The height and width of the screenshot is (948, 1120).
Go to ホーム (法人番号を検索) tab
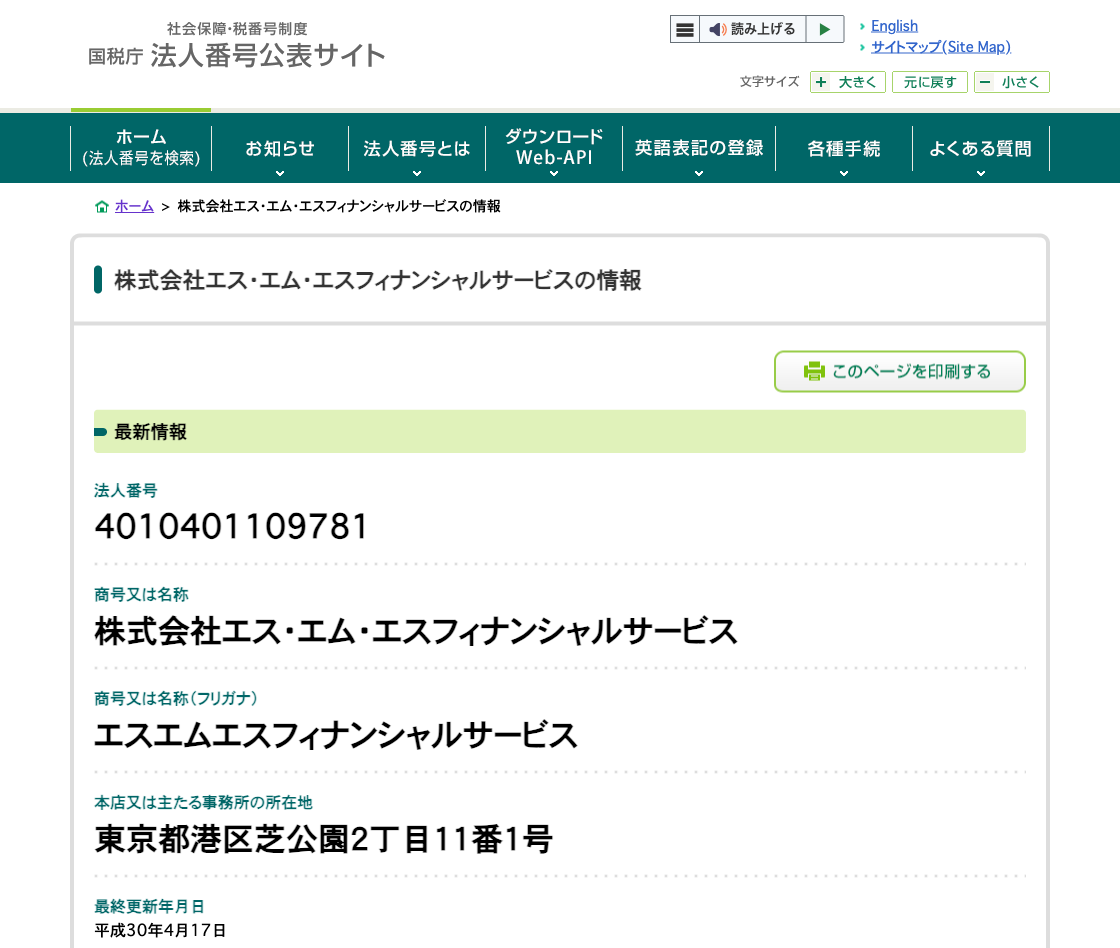pos(141,148)
